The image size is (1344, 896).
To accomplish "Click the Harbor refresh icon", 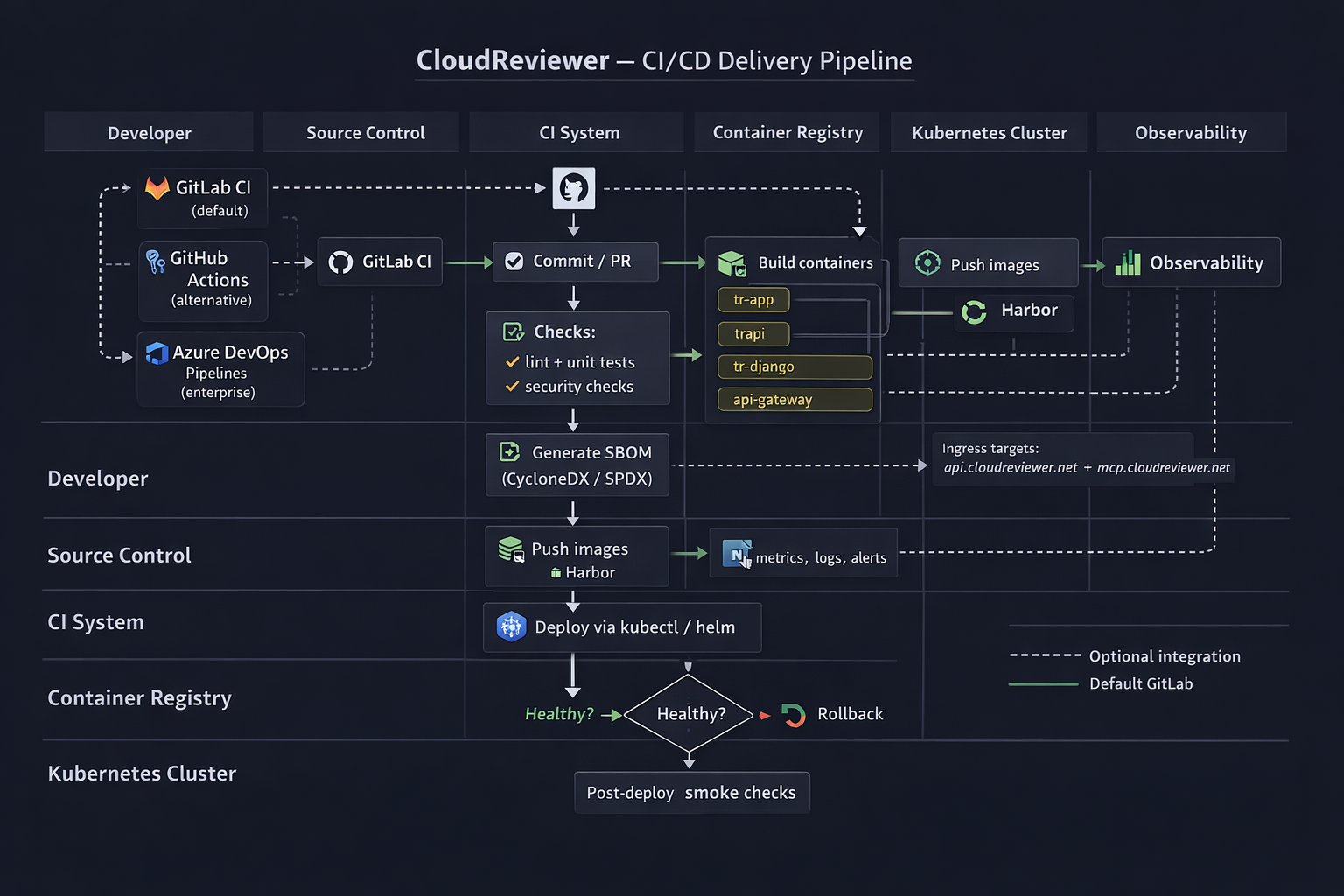I will click(974, 311).
